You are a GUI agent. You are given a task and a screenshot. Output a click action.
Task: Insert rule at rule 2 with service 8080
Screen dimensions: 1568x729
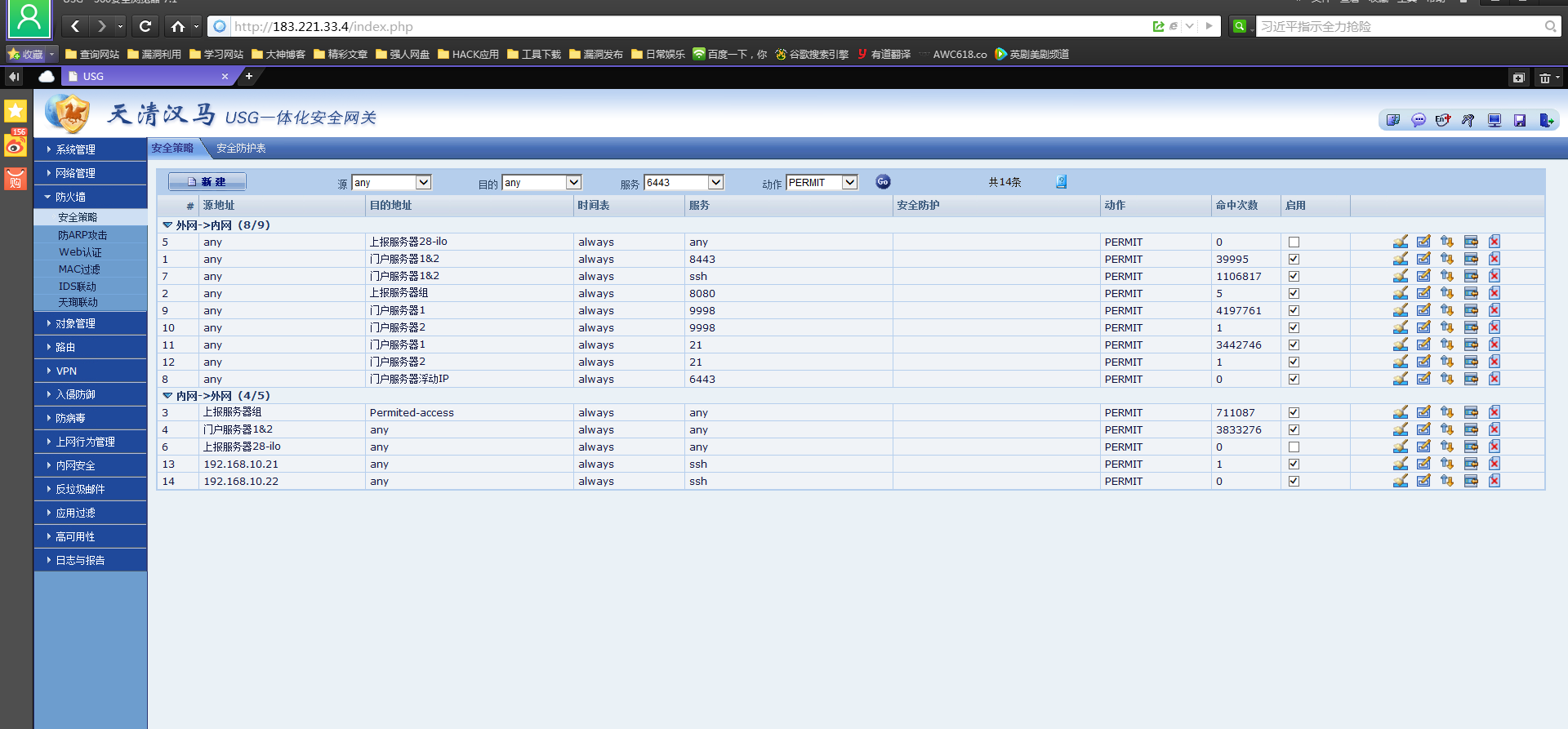[1471, 293]
